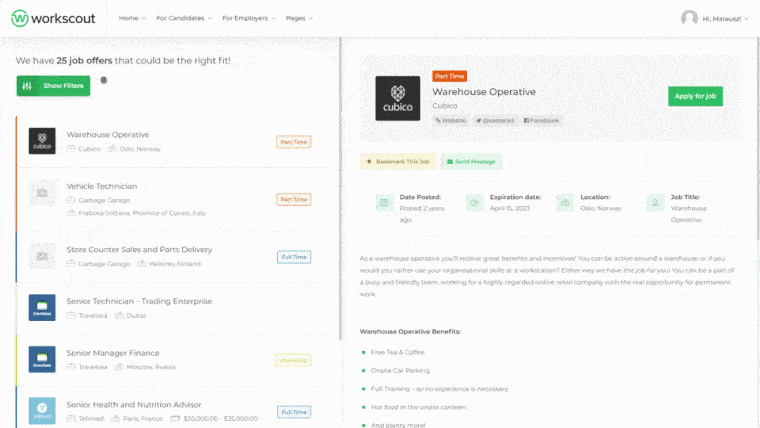
Task: Click the Expiration date clock icon
Action: coord(474,202)
